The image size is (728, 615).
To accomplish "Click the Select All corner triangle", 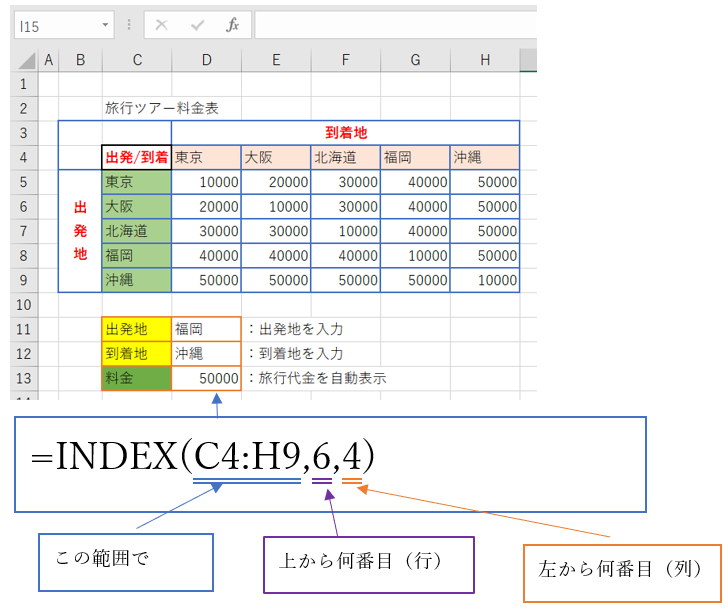I will (x=24, y=61).
